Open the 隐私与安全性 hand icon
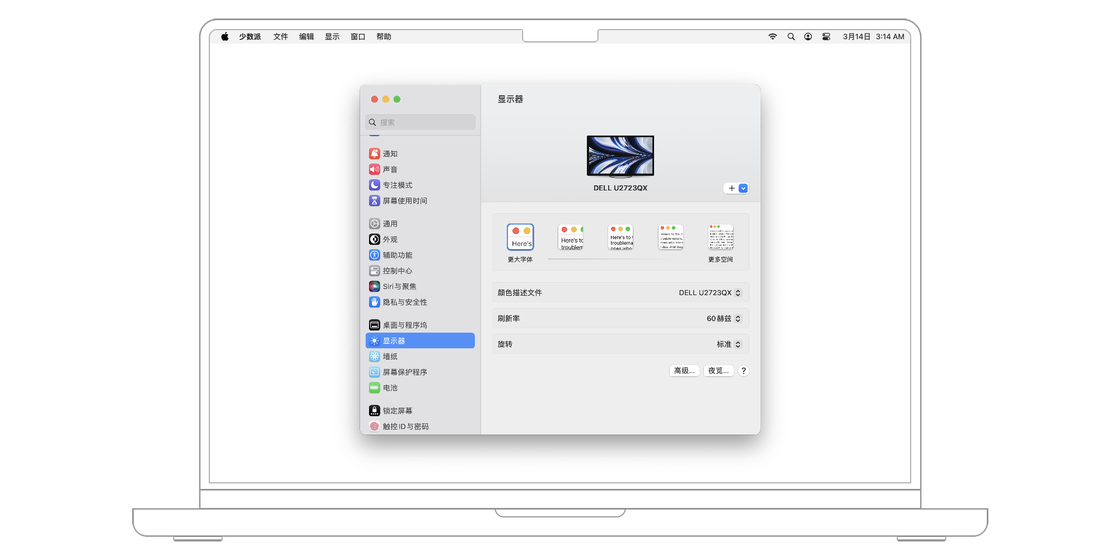 (374, 302)
